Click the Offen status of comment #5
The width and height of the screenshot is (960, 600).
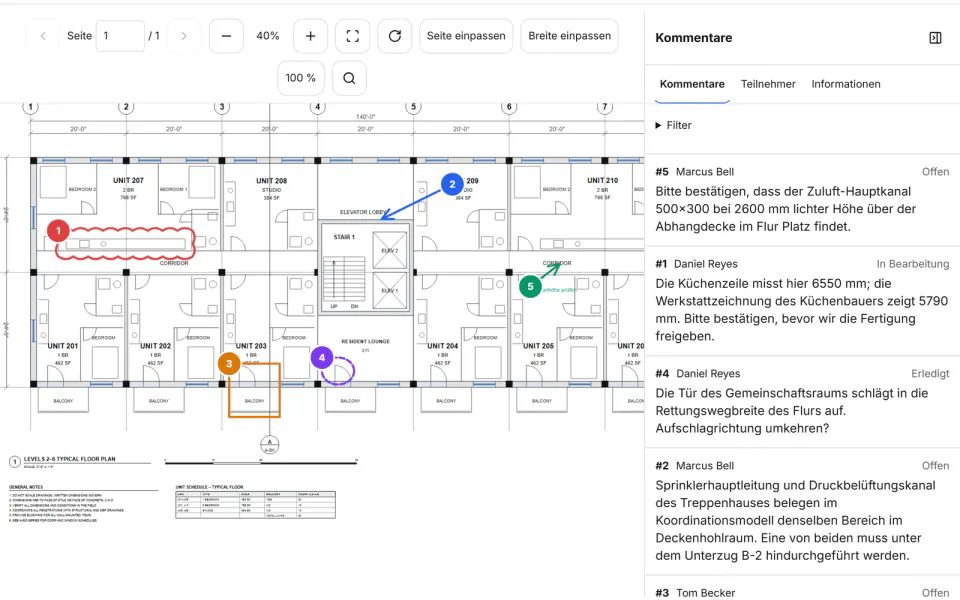936,172
